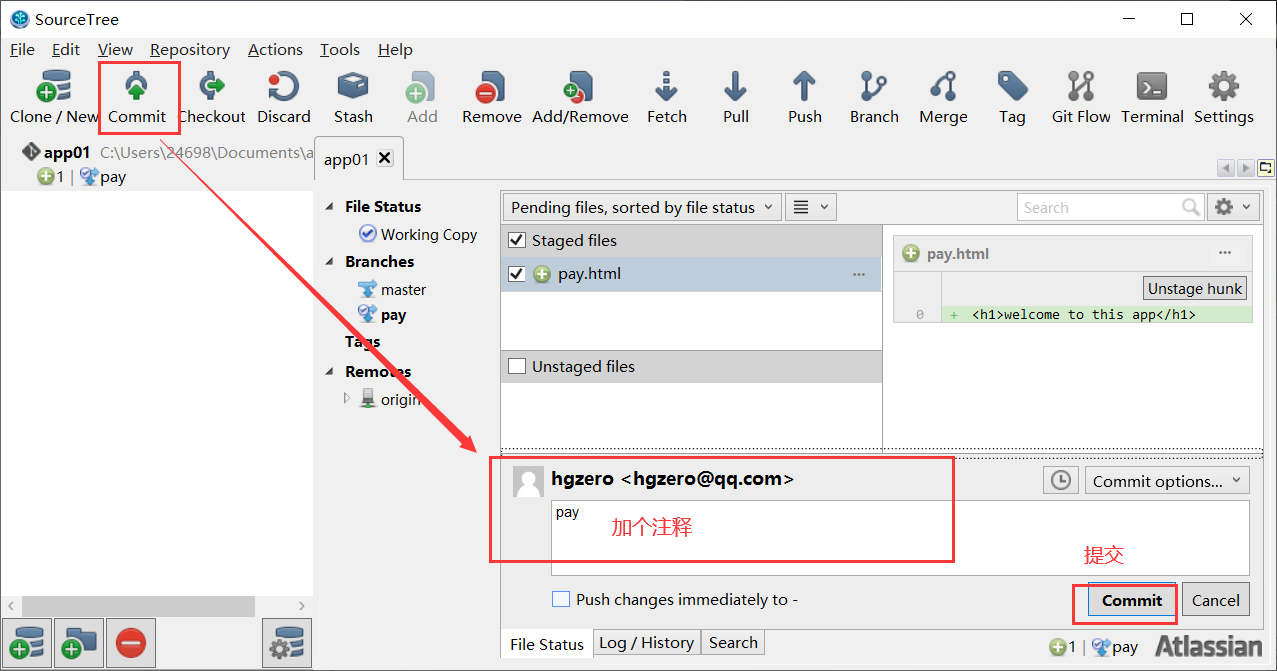This screenshot has width=1277, height=671.
Task: Open Settings from the toolbar
Action: (x=1223, y=97)
